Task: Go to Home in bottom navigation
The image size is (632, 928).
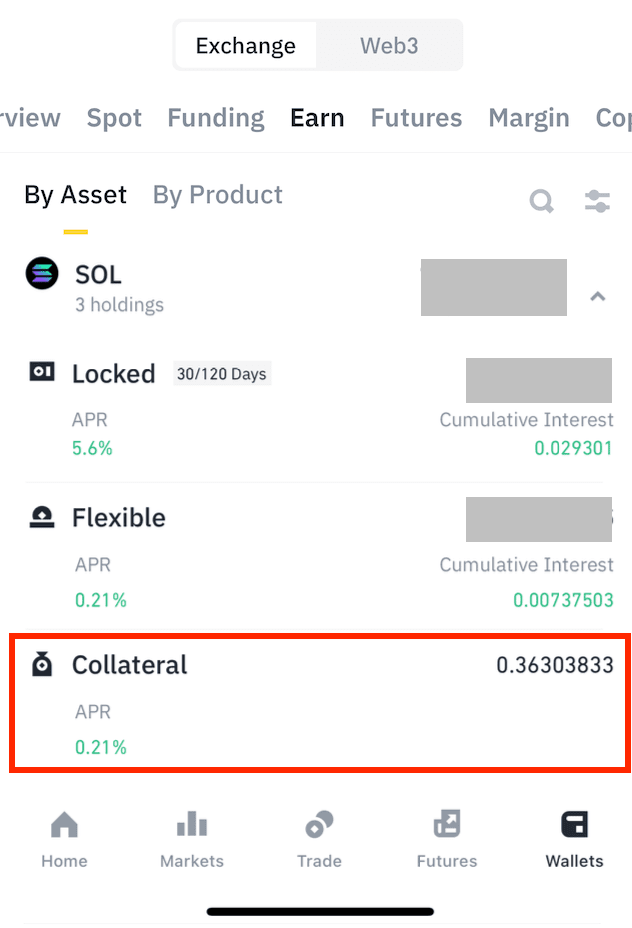Action: [64, 839]
